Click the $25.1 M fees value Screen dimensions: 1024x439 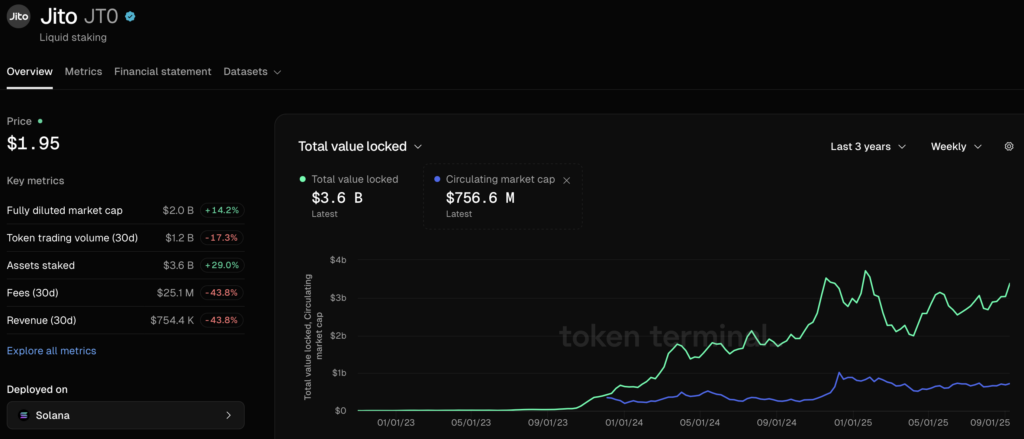click(x=175, y=293)
